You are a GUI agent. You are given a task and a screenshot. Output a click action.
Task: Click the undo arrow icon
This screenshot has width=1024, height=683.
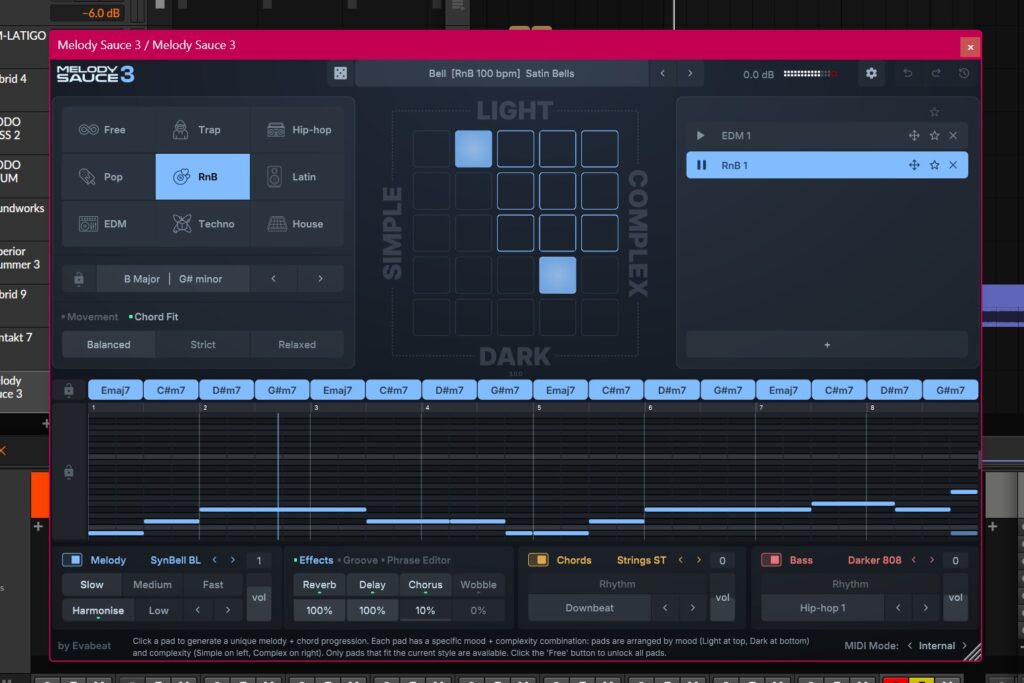tap(908, 74)
